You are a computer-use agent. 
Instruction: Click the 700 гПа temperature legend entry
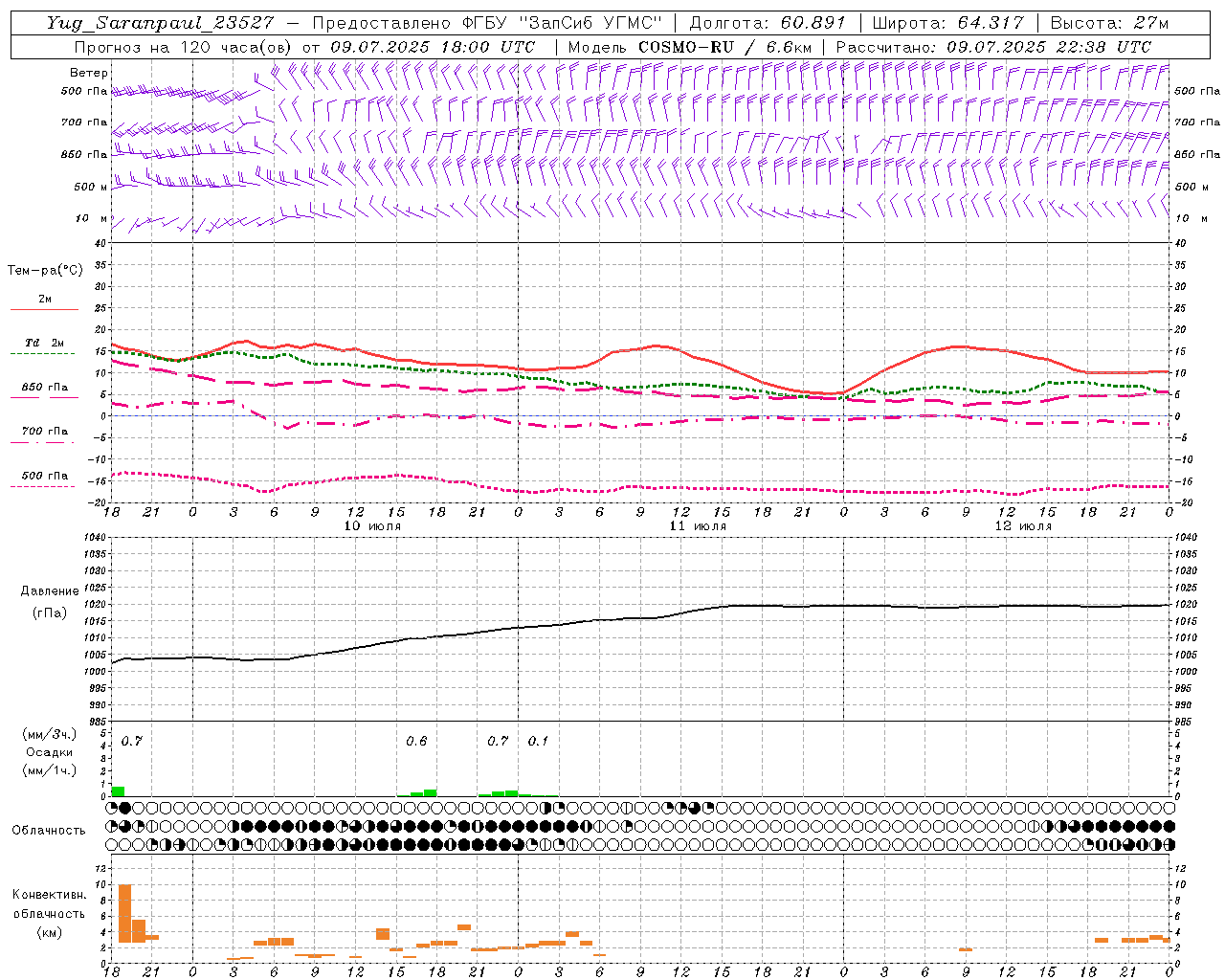click(x=45, y=432)
